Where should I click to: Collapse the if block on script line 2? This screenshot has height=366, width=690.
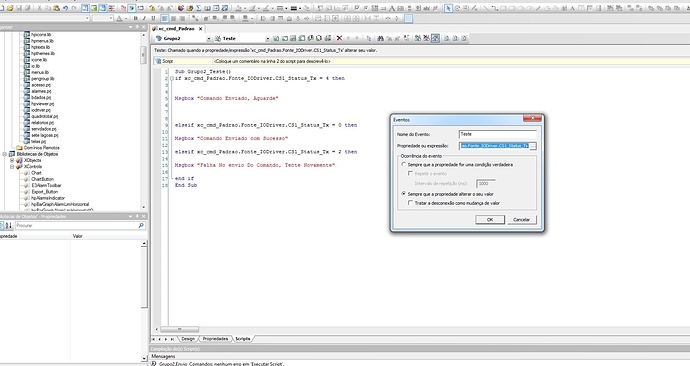[x=172, y=78]
